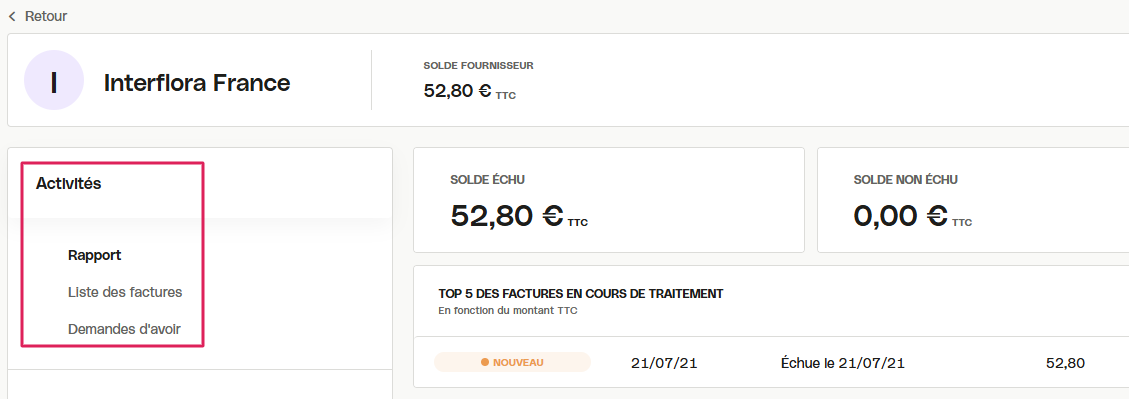This screenshot has width=1129, height=399.
Task: Select the Interflora France supplier name
Action: tap(197, 83)
